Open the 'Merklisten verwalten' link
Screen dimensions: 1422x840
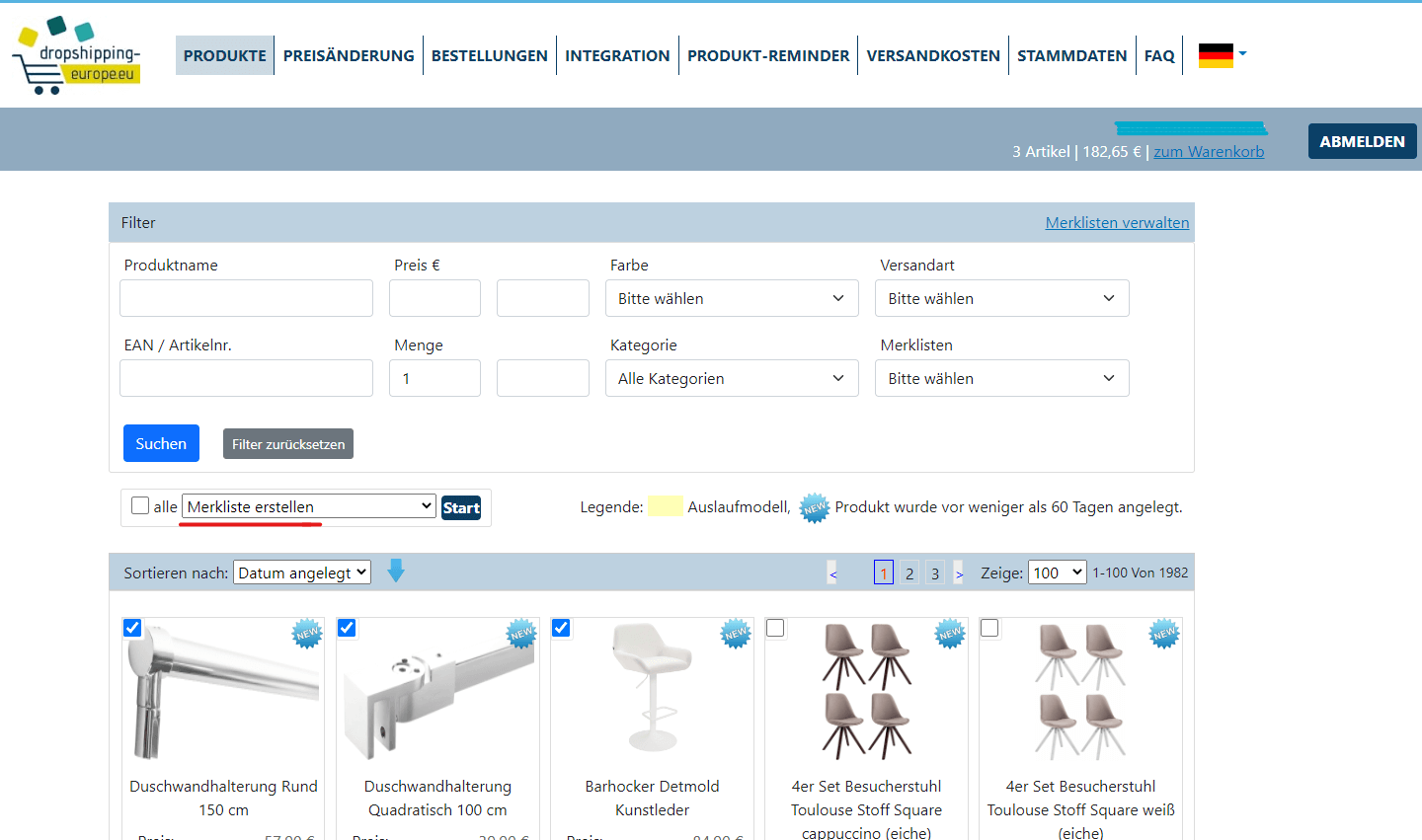[1117, 223]
